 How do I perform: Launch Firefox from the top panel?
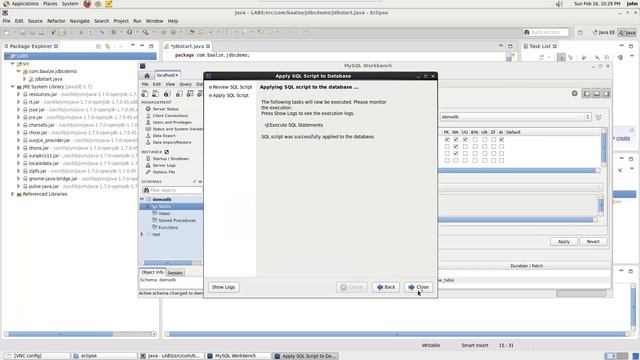pos(87,4)
